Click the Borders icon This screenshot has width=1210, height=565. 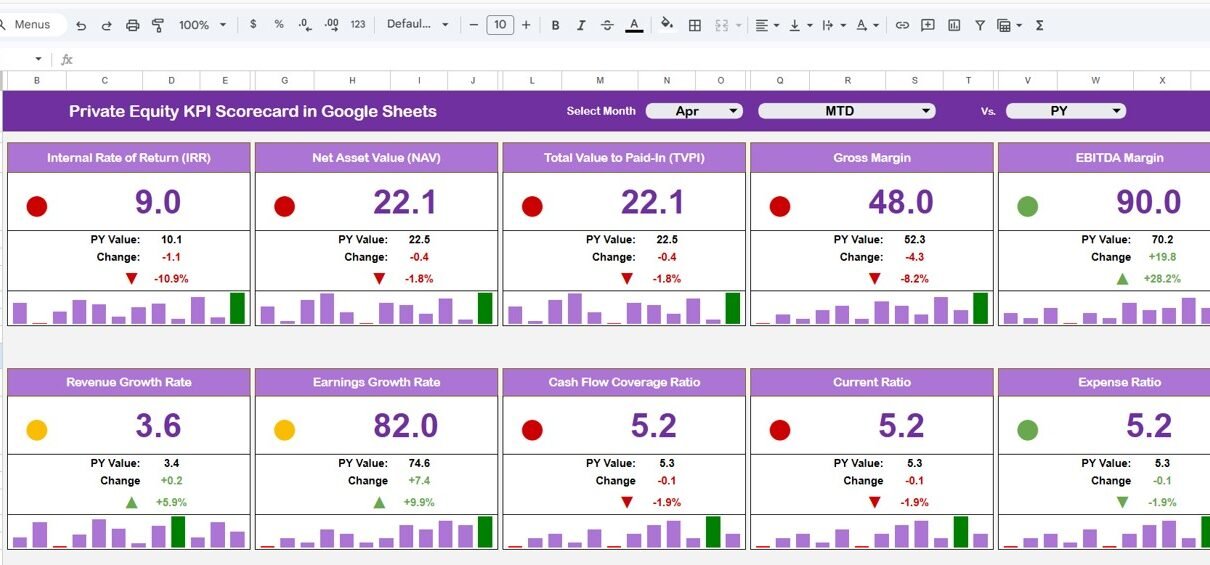pyautogui.click(x=695, y=25)
